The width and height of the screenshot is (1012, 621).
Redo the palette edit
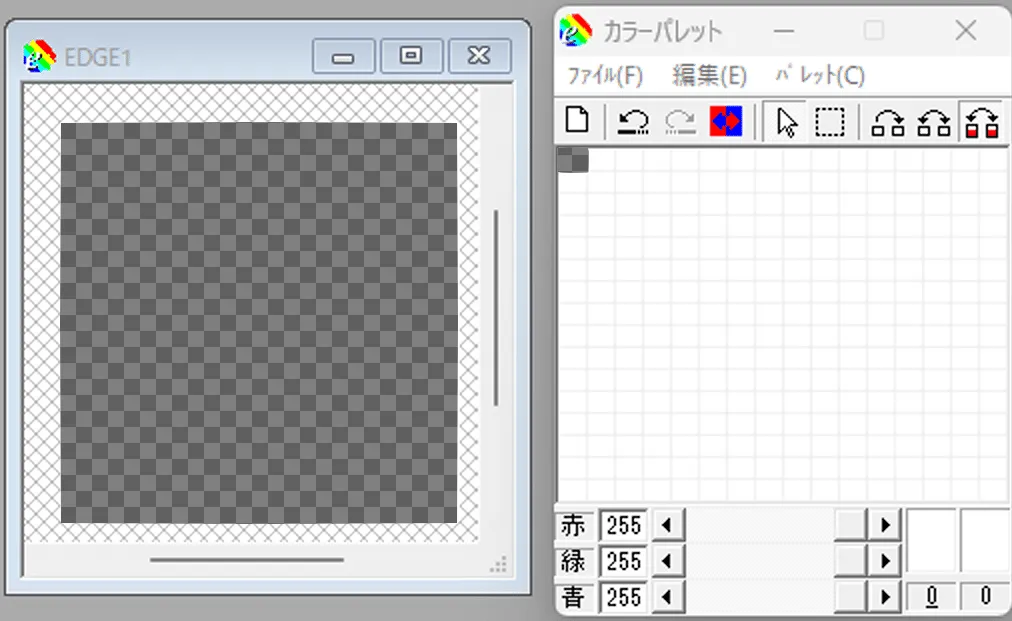(680, 121)
